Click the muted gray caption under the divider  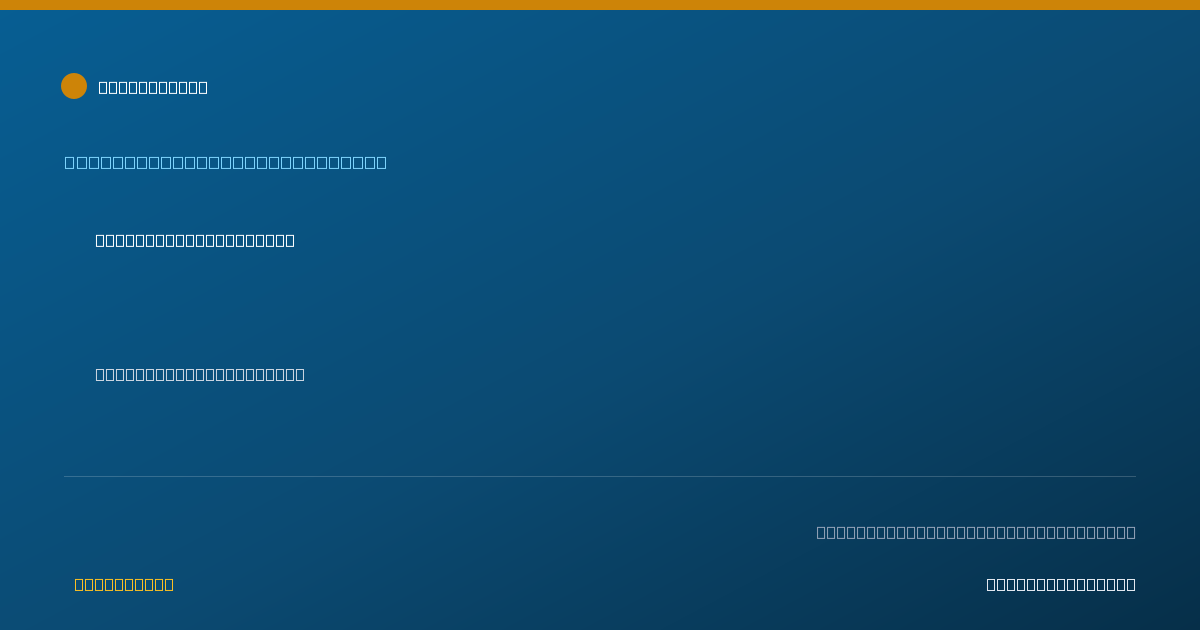(976, 532)
